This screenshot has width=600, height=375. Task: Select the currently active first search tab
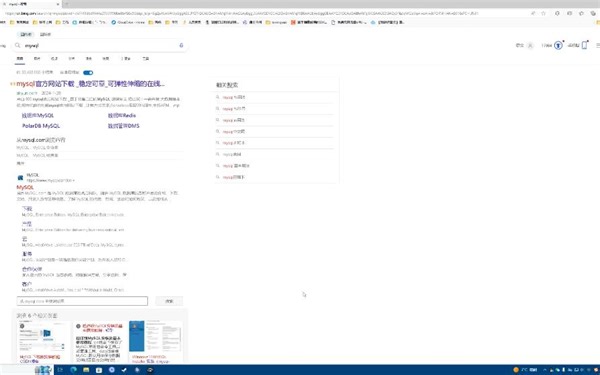[20, 59]
